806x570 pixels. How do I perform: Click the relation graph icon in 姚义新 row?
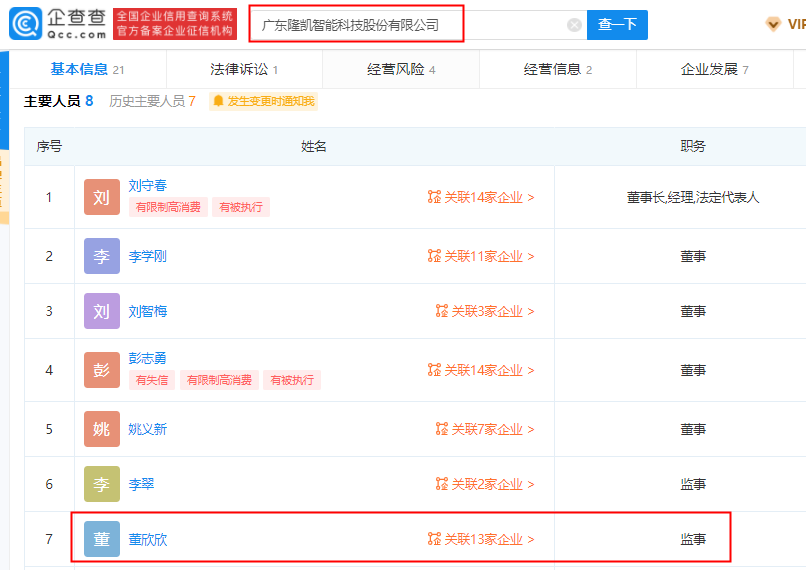click(442, 429)
